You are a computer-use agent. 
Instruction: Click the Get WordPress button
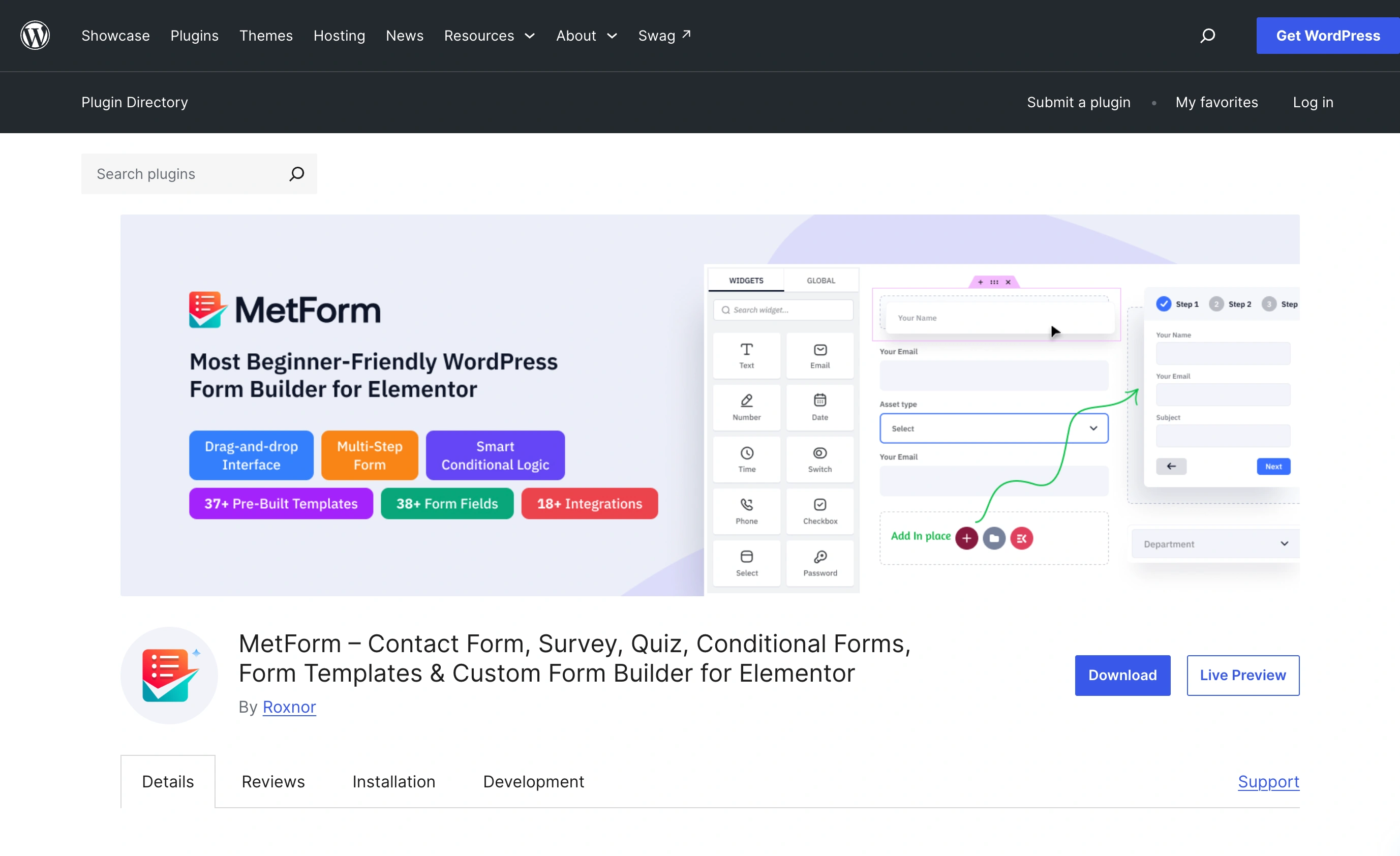(x=1328, y=36)
